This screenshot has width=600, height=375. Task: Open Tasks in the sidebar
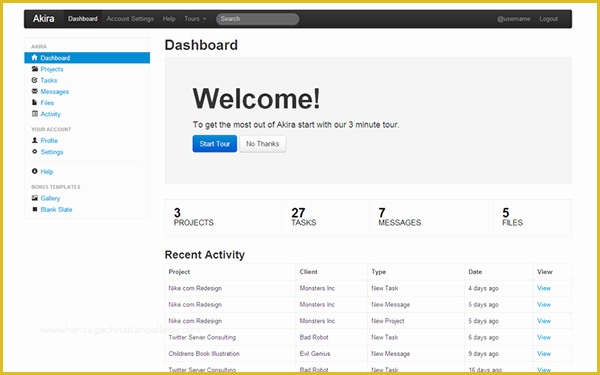pyautogui.click(x=49, y=80)
